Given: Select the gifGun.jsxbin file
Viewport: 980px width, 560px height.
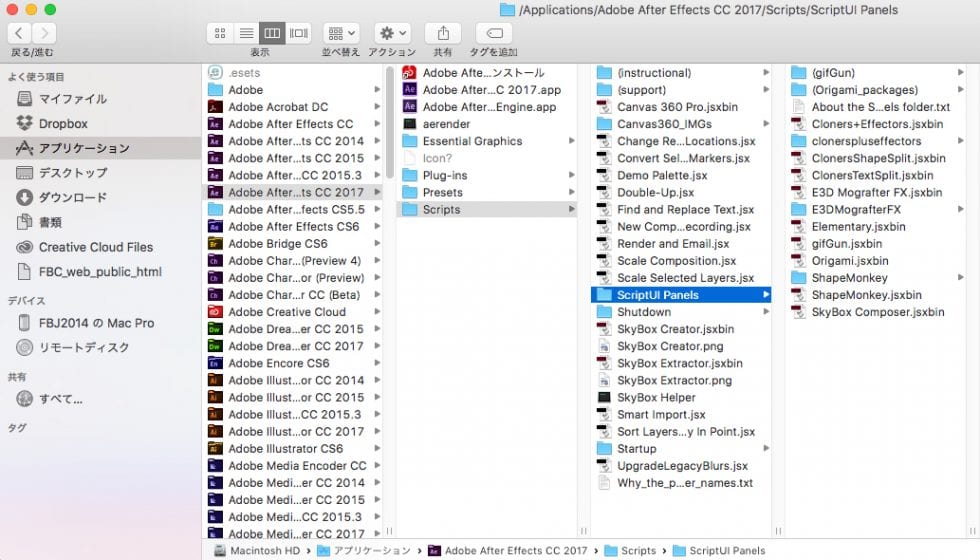Looking at the screenshot, I should click(x=846, y=244).
